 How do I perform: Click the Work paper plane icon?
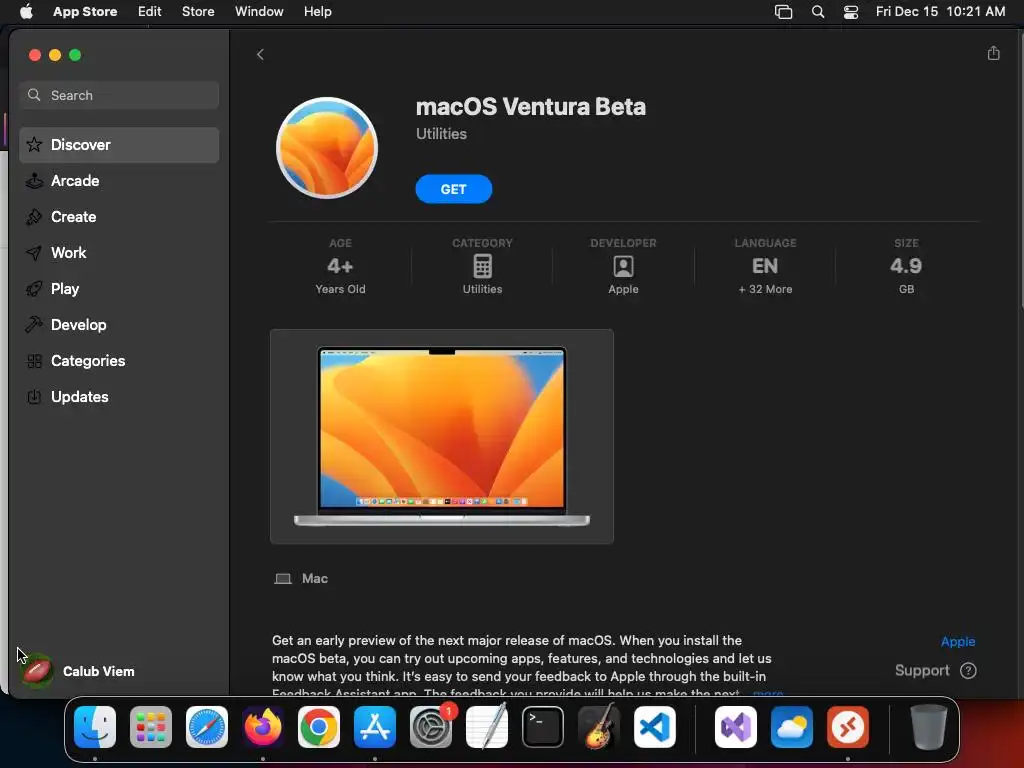pos(34,253)
